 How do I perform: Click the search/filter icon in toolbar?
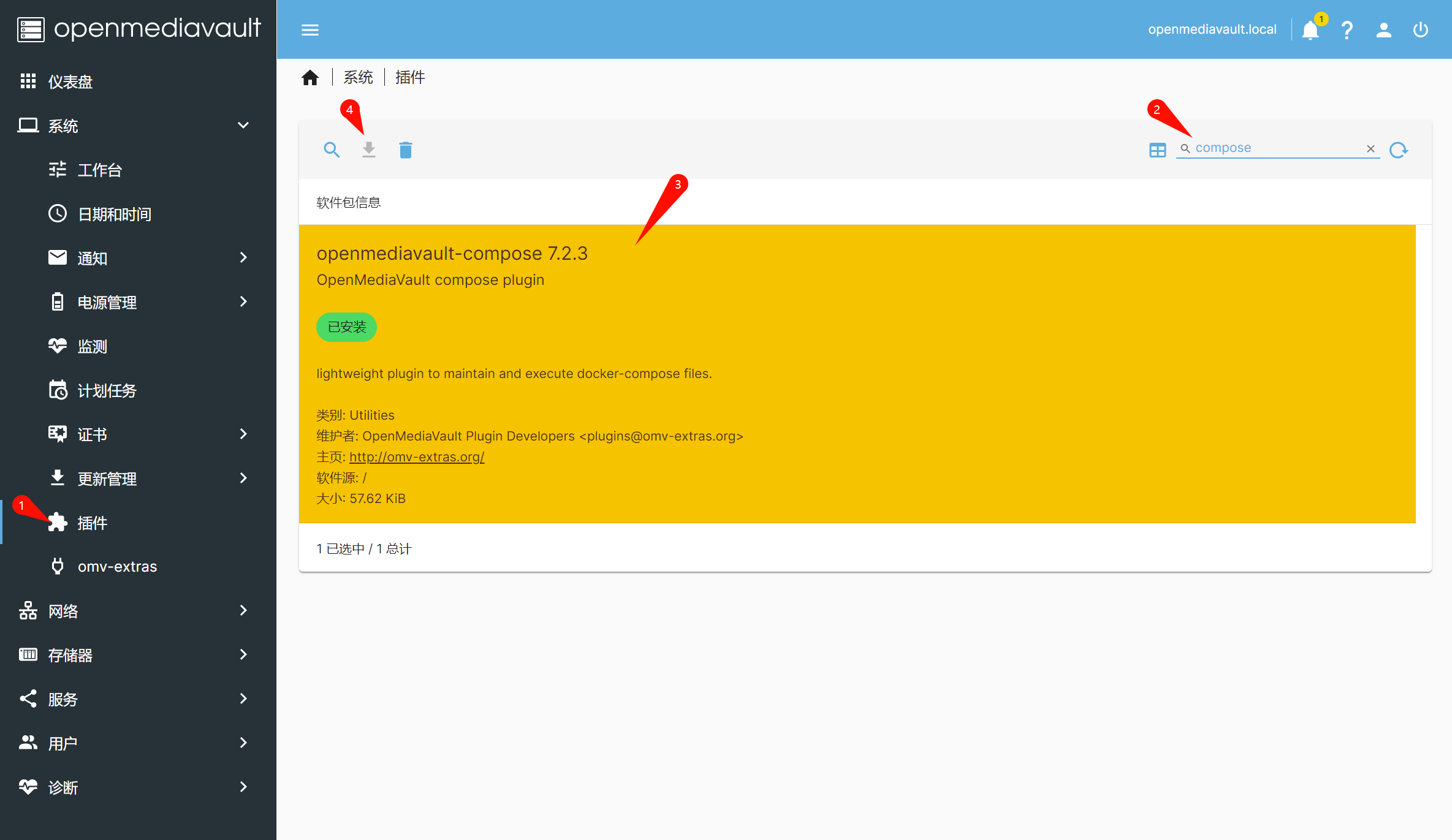[332, 150]
